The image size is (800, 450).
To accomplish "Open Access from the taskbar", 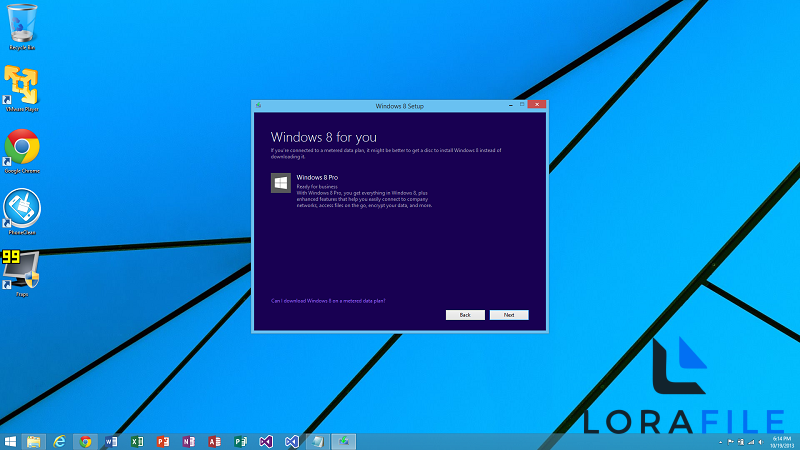I will pyautogui.click(x=214, y=441).
